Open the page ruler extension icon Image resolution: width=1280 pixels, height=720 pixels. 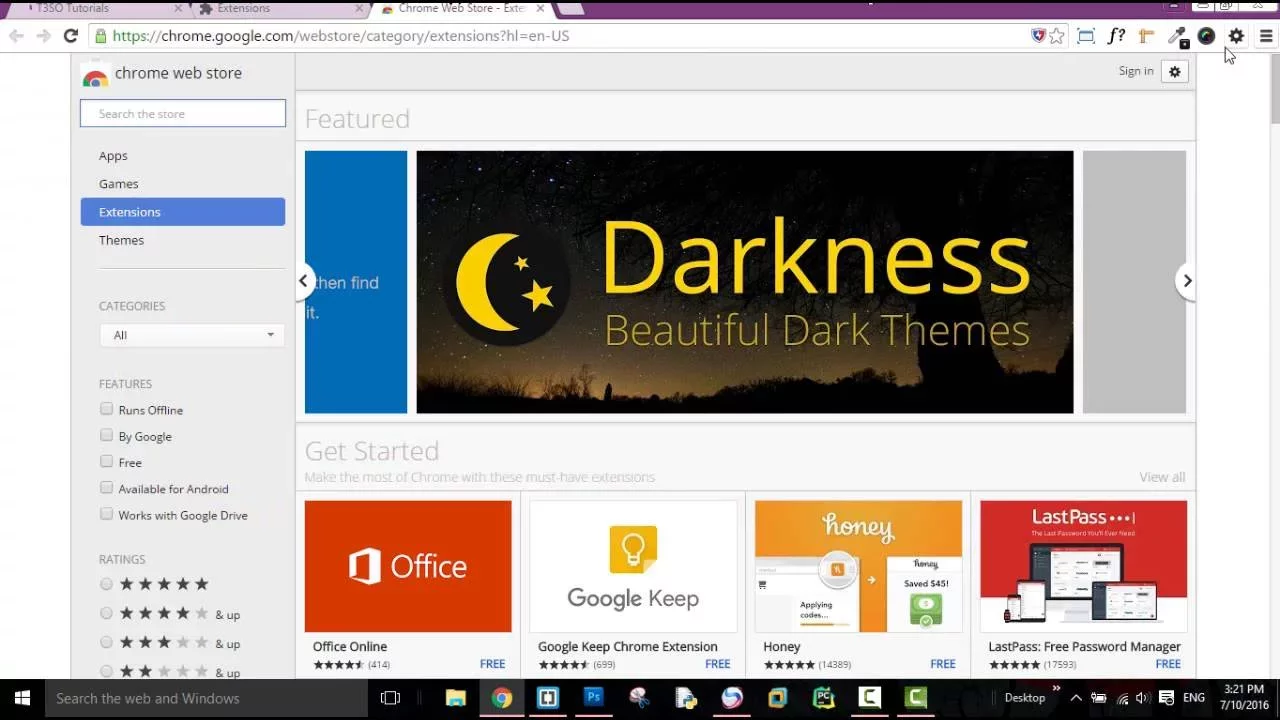click(x=1146, y=36)
